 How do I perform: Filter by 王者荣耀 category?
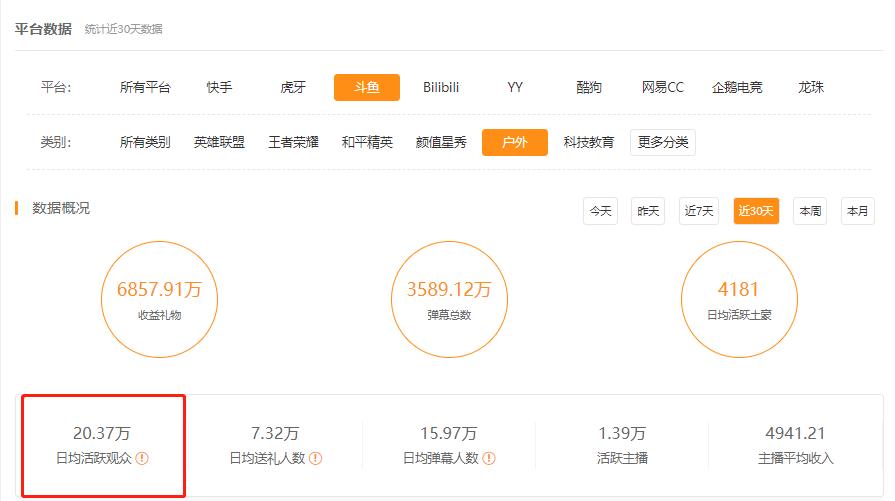293,143
